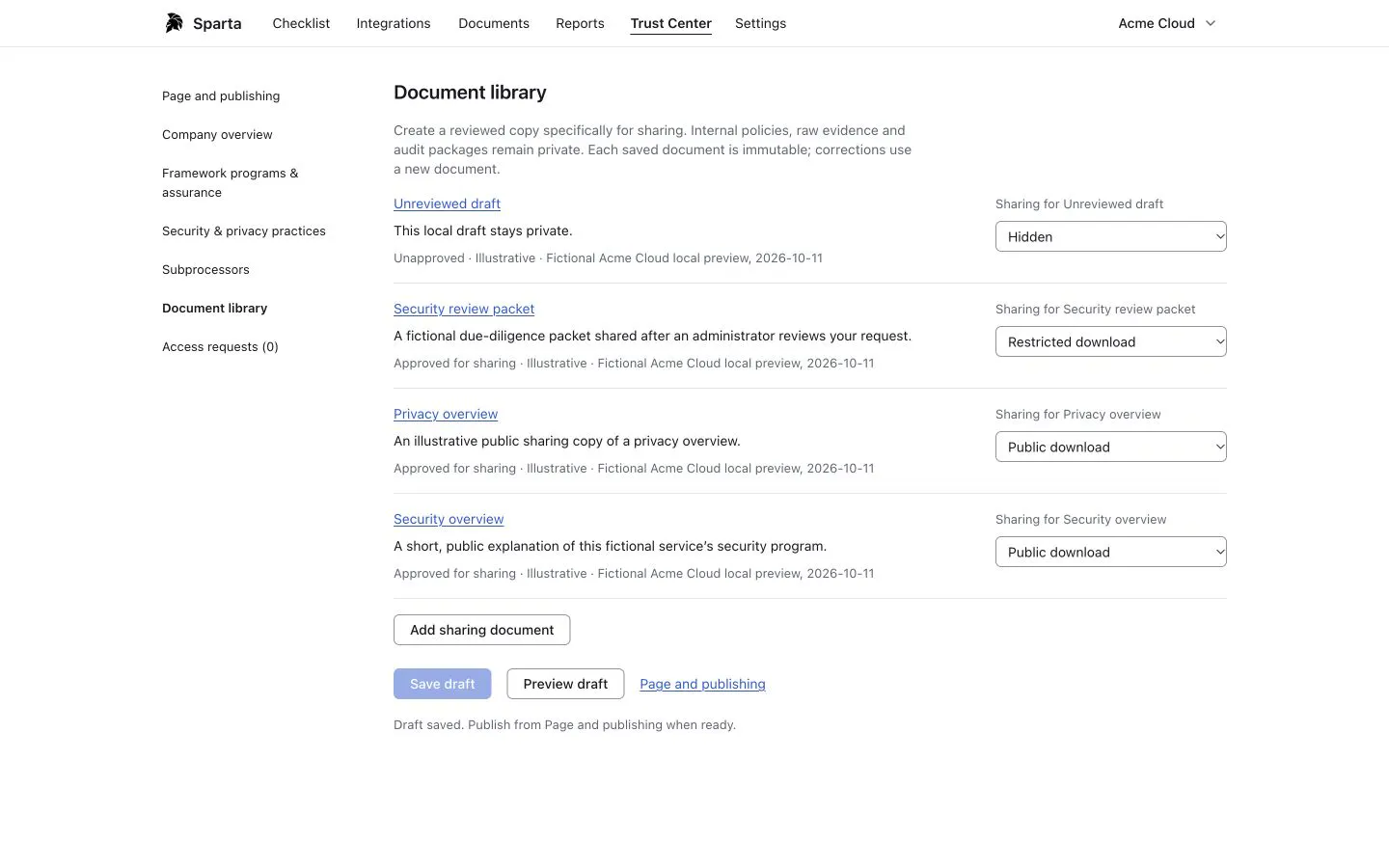
Task: Expand the Acme Cloud account chevron
Action: (x=1211, y=23)
